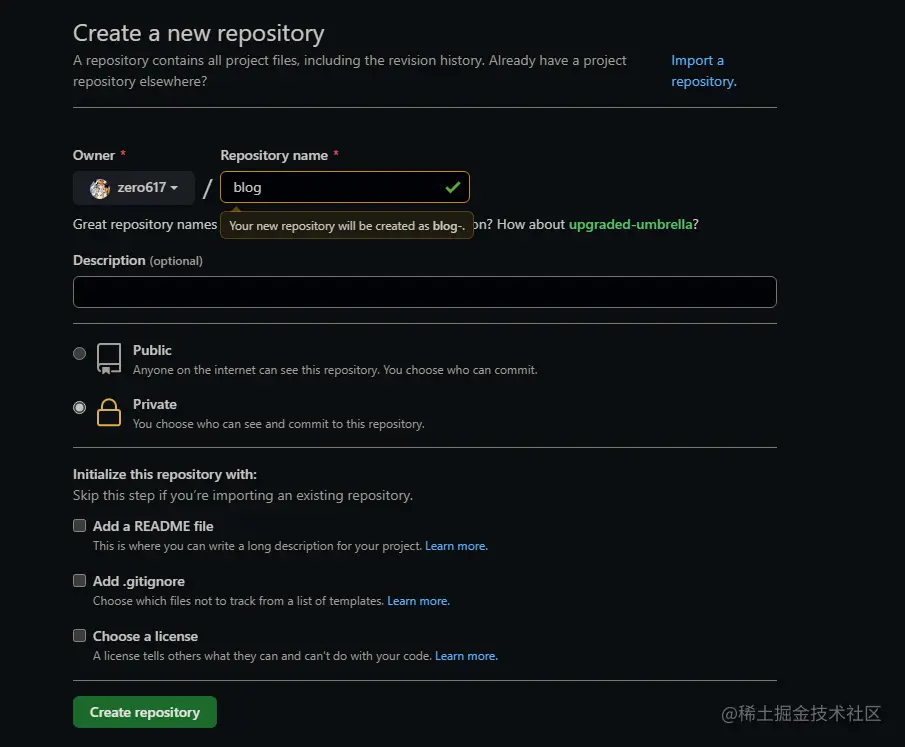The height and width of the screenshot is (747, 905).
Task: Select the Private radio button
Action: (80, 408)
